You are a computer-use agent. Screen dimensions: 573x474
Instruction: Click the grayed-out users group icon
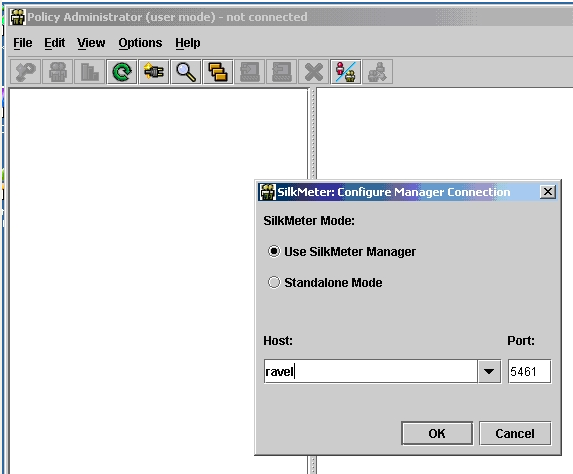[x=58, y=72]
